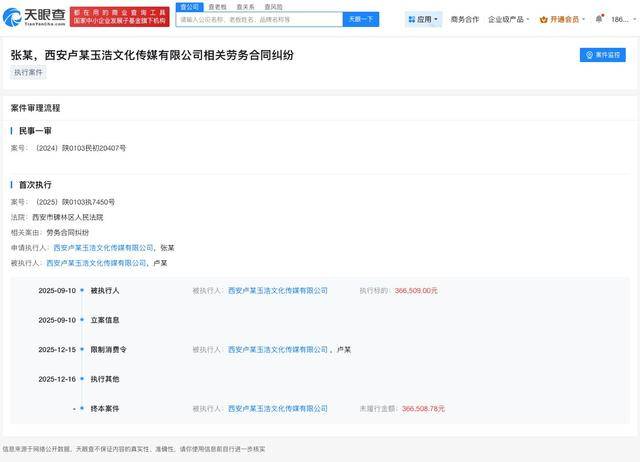The image size is (640, 462).
Task: Click the 案件监控 monitor button
Action: click(602, 55)
